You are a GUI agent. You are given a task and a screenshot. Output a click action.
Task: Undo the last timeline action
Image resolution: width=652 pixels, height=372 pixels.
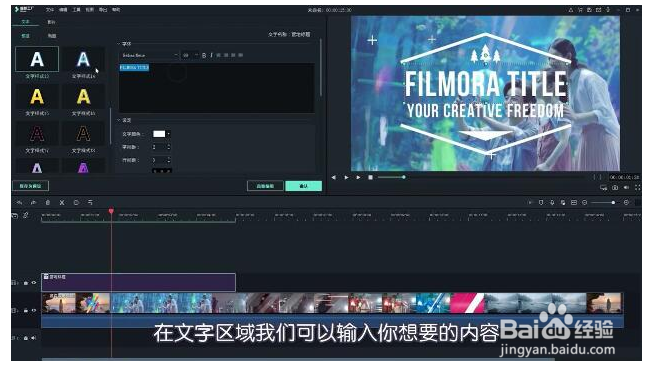point(19,202)
